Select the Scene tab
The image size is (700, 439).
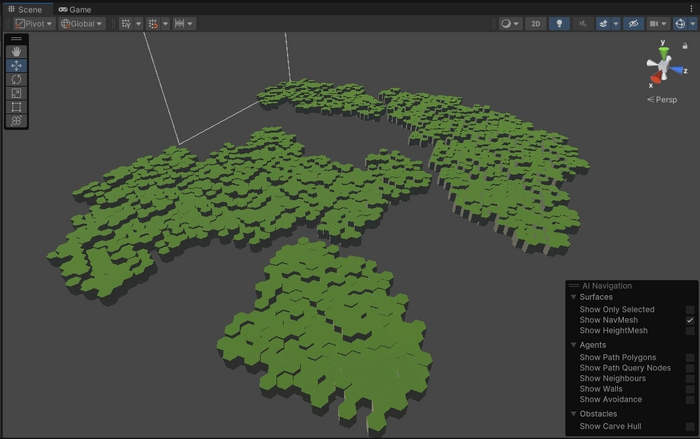[25, 9]
